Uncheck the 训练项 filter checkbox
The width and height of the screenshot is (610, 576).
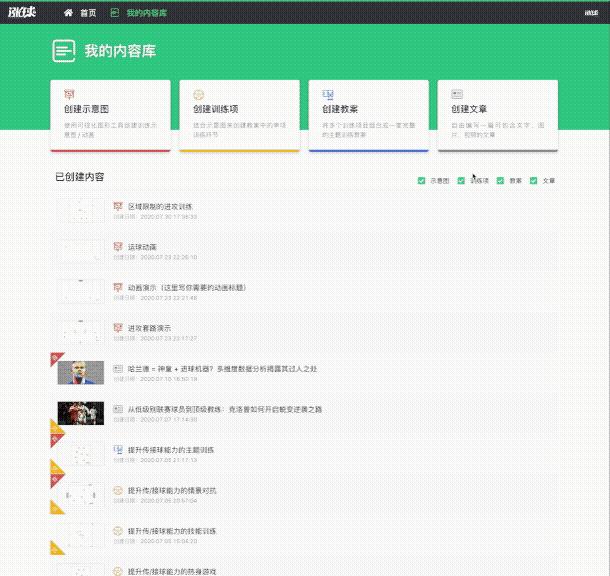[461, 180]
